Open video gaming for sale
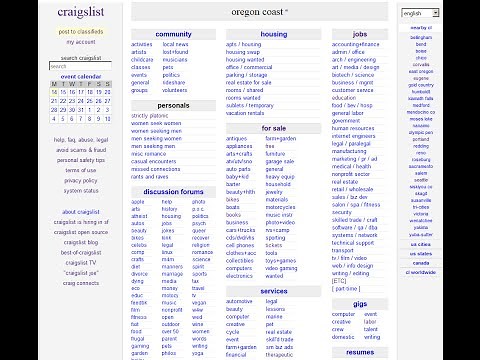Screen dimensions: 480x360 tap(281, 268)
